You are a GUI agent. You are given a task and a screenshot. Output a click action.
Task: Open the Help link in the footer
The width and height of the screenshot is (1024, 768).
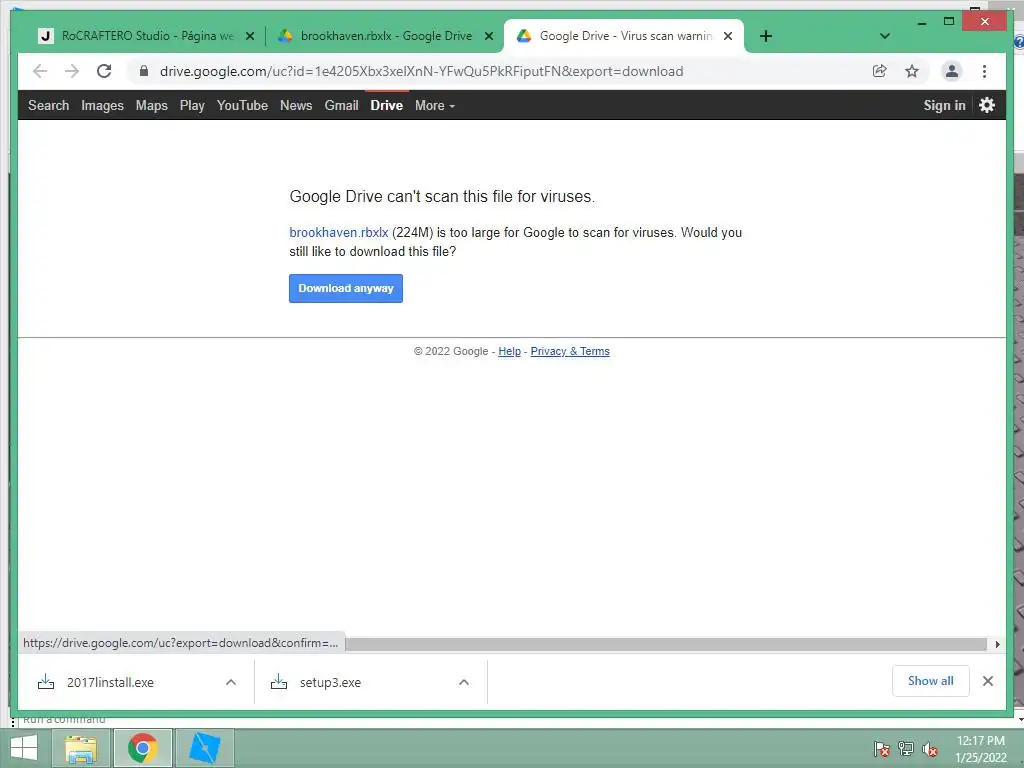pos(509,351)
